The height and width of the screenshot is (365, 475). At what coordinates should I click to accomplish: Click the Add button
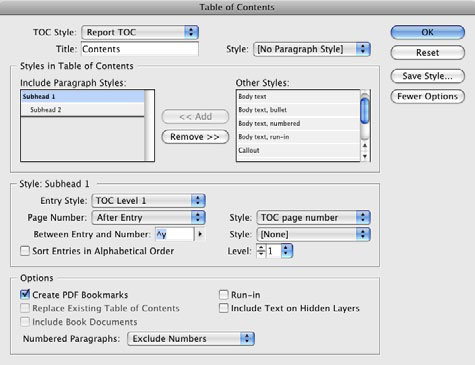point(195,117)
